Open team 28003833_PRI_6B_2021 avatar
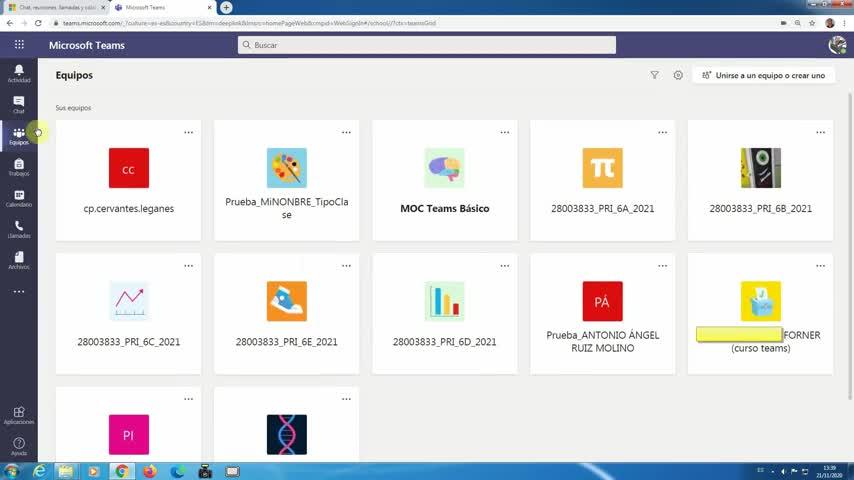 (x=760, y=168)
